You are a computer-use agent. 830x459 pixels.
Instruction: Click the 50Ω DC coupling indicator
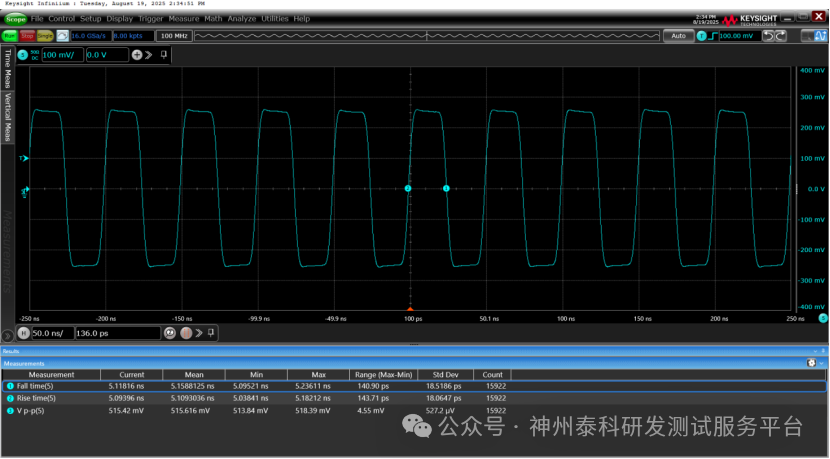click(34, 55)
